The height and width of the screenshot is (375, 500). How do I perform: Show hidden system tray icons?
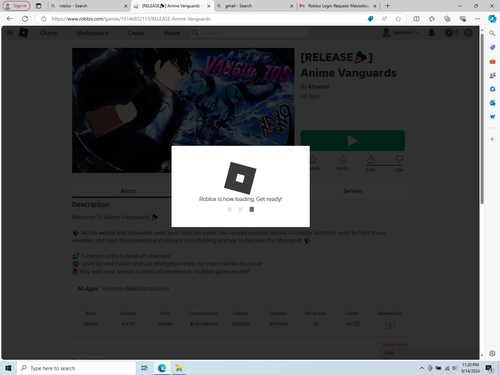point(422,368)
